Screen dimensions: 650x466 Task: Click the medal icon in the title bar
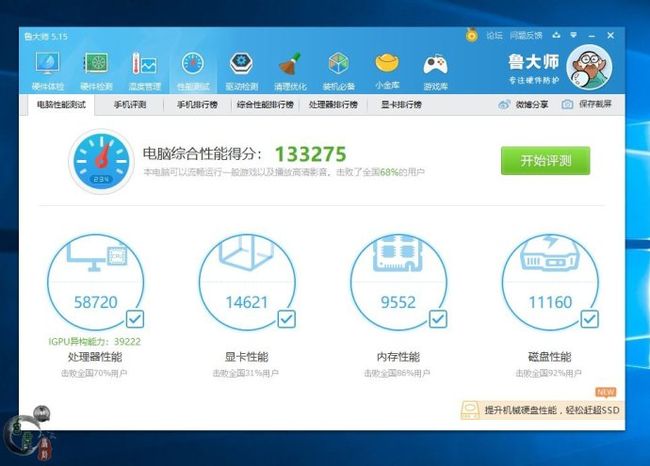coord(471,35)
